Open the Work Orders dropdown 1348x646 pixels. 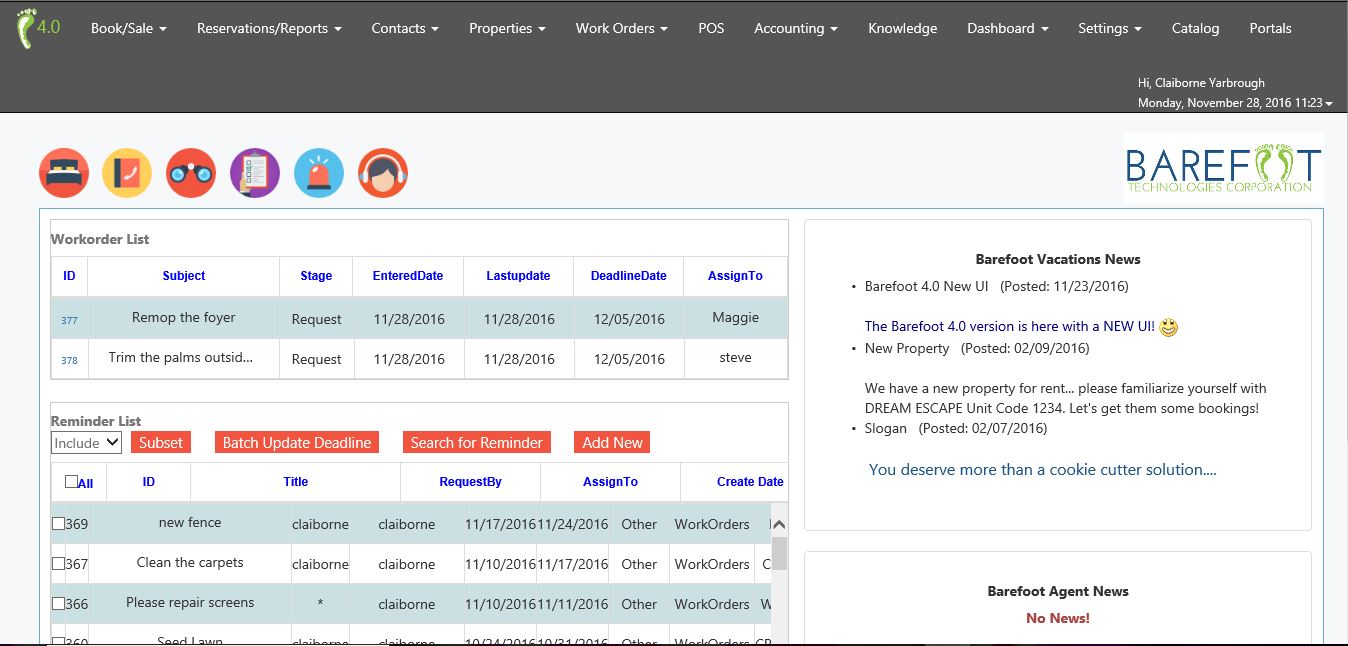[x=622, y=28]
